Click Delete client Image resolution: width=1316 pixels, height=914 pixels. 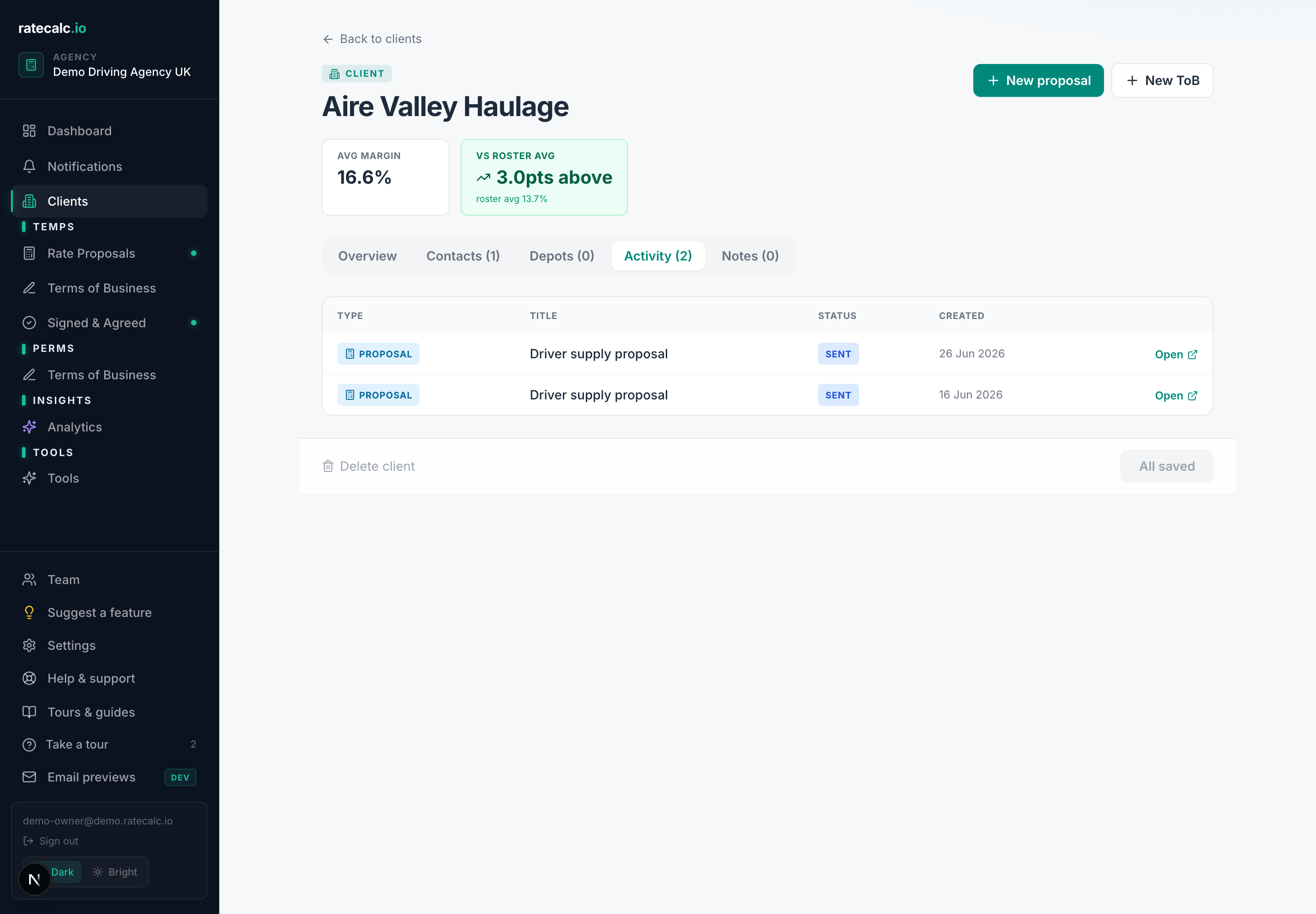369,466
